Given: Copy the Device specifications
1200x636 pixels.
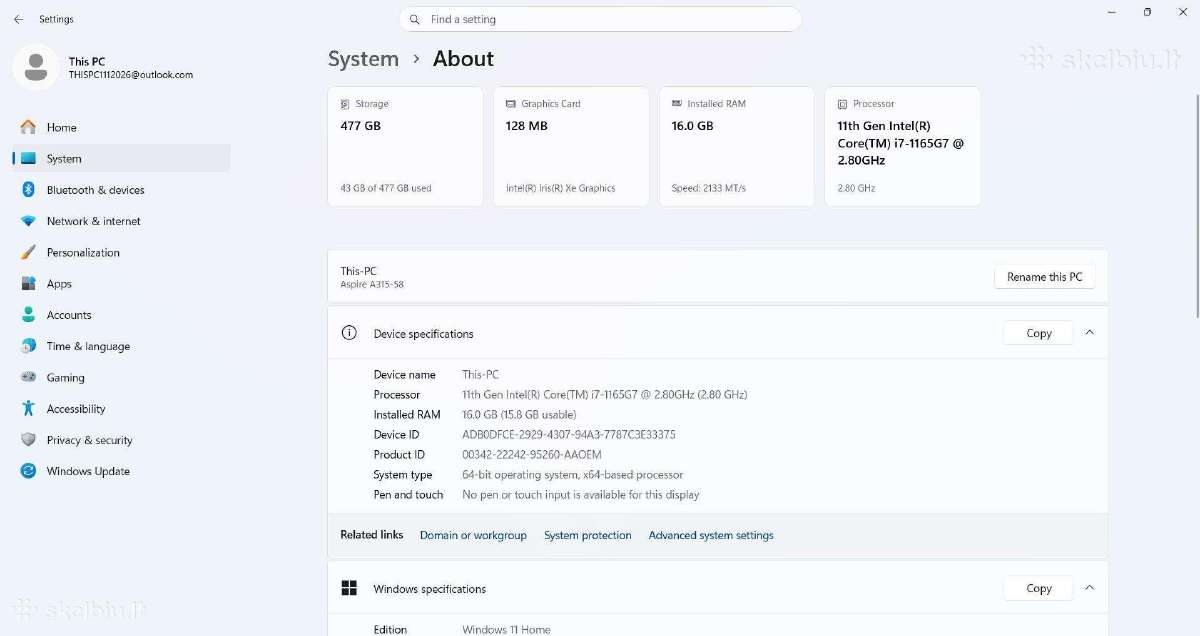Looking at the screenshot, I should [x=1038, y=333].
